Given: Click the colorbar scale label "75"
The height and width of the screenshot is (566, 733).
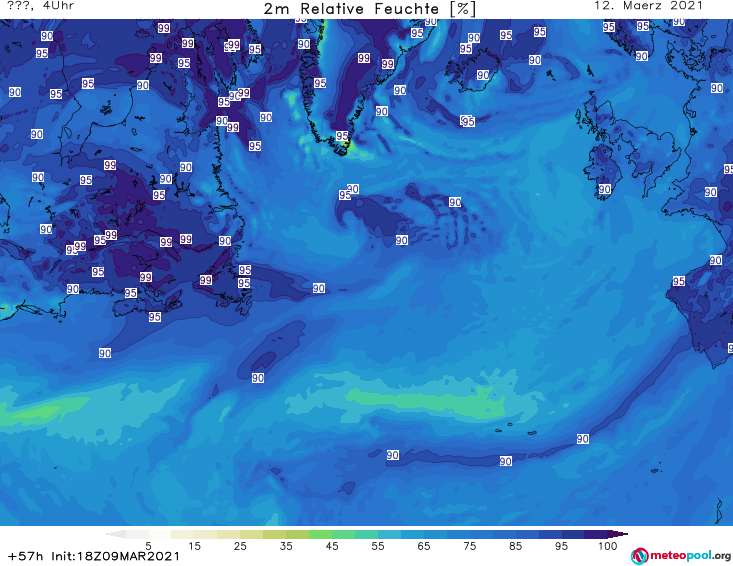Looking at the screenshot, I should (469, 546).
